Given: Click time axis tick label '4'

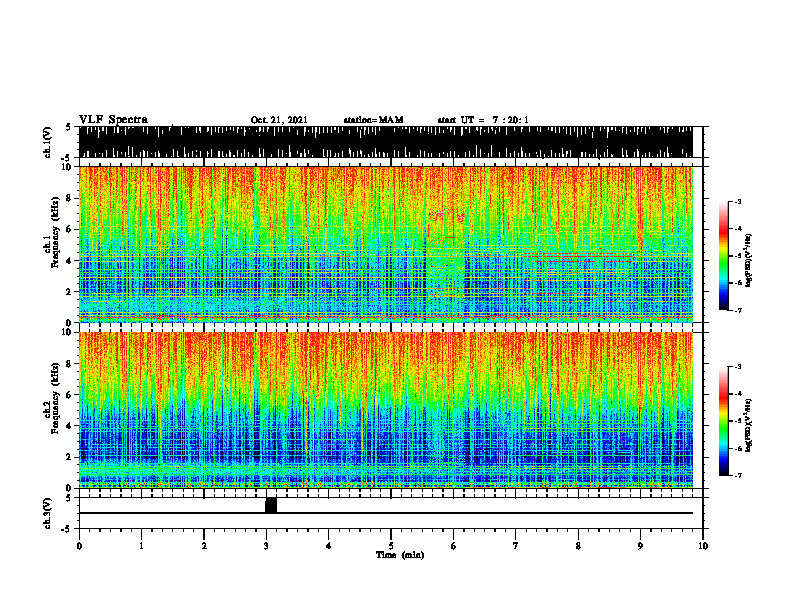Looking at the screenshot, I should point(328,546).
